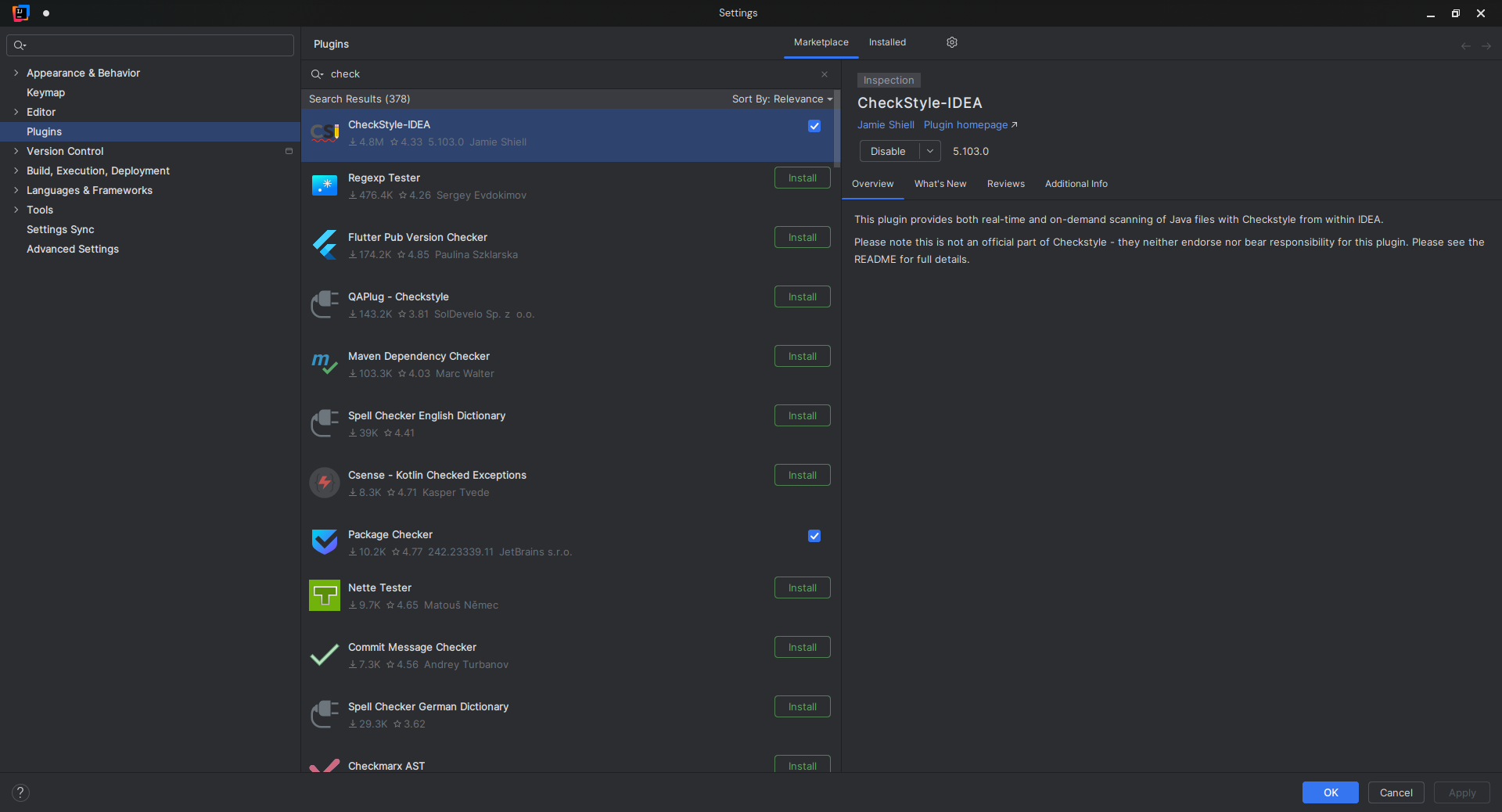Select Plugins in the settings tree
This screenshot has width=1502, height=812.
click(x=150, y=131)
